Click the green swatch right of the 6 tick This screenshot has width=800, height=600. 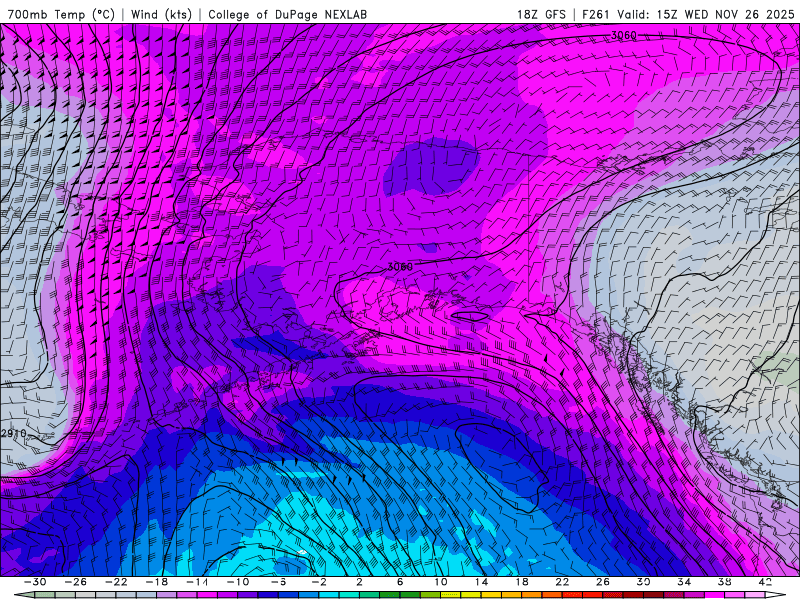click(410, 595)
